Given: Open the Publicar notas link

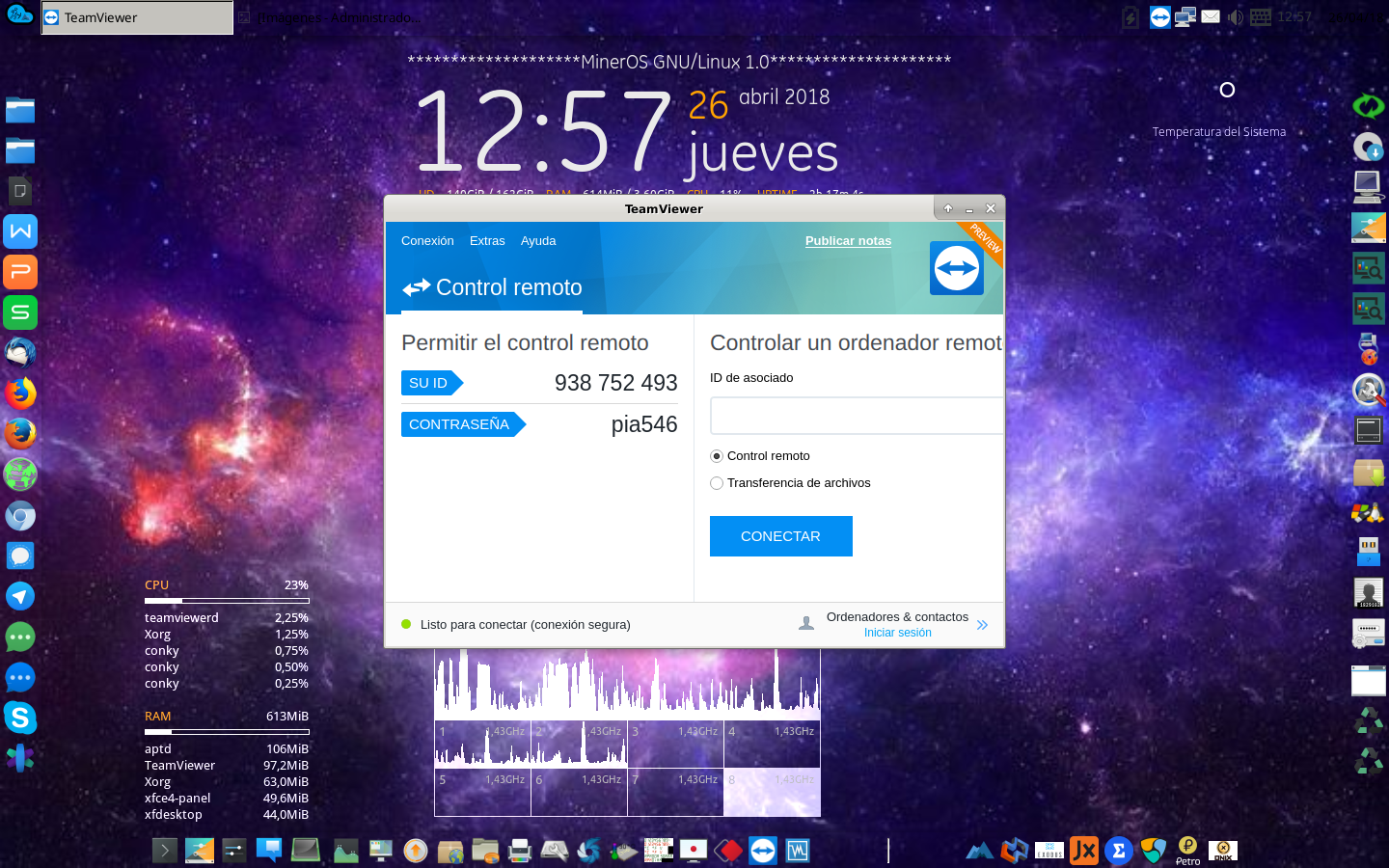Looking at the screenshot, I should [x=848, y=240].
